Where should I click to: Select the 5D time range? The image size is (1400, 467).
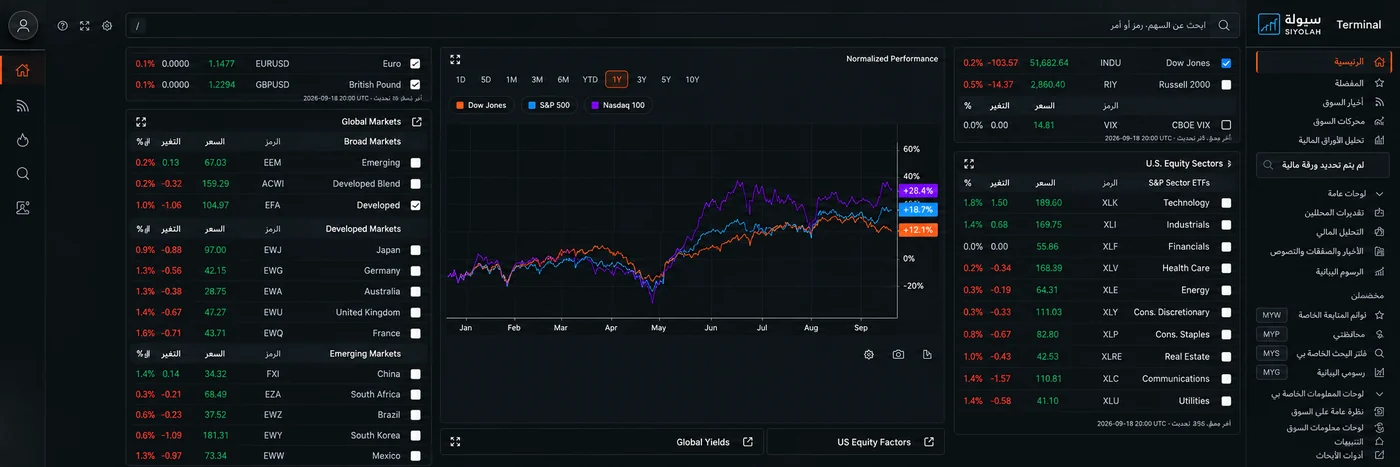click(486, 80)
